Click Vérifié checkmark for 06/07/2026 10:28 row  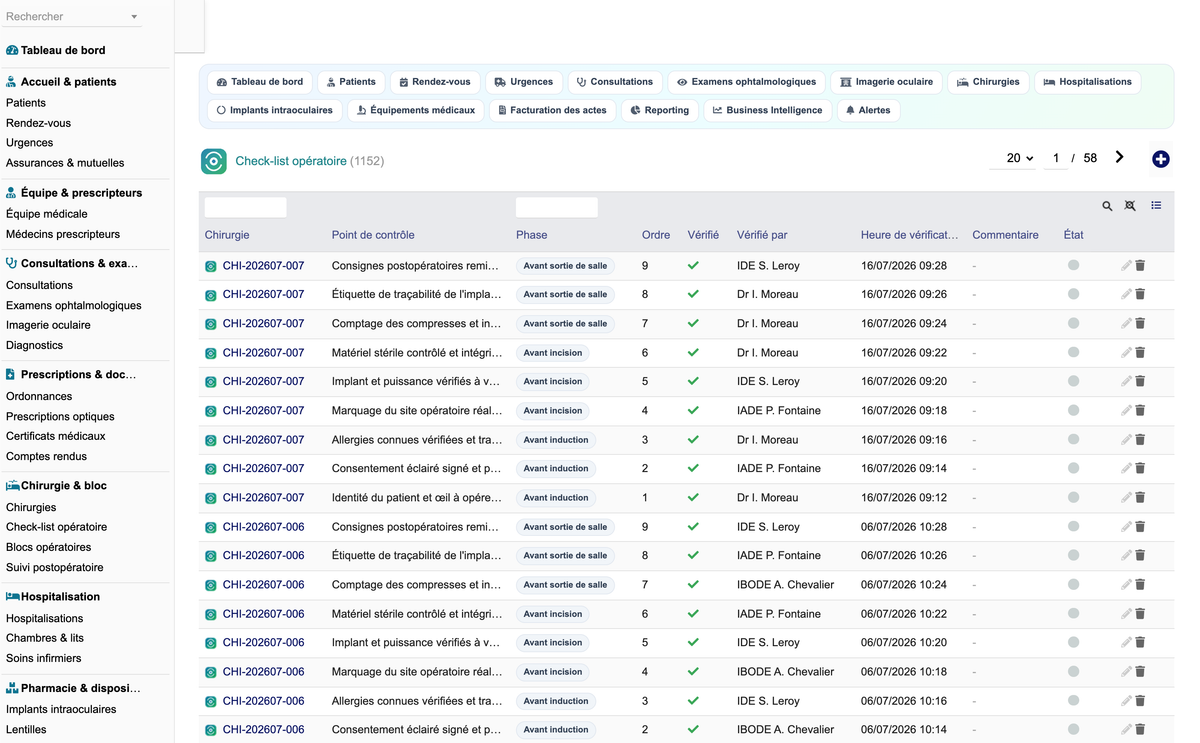point(693,527)
